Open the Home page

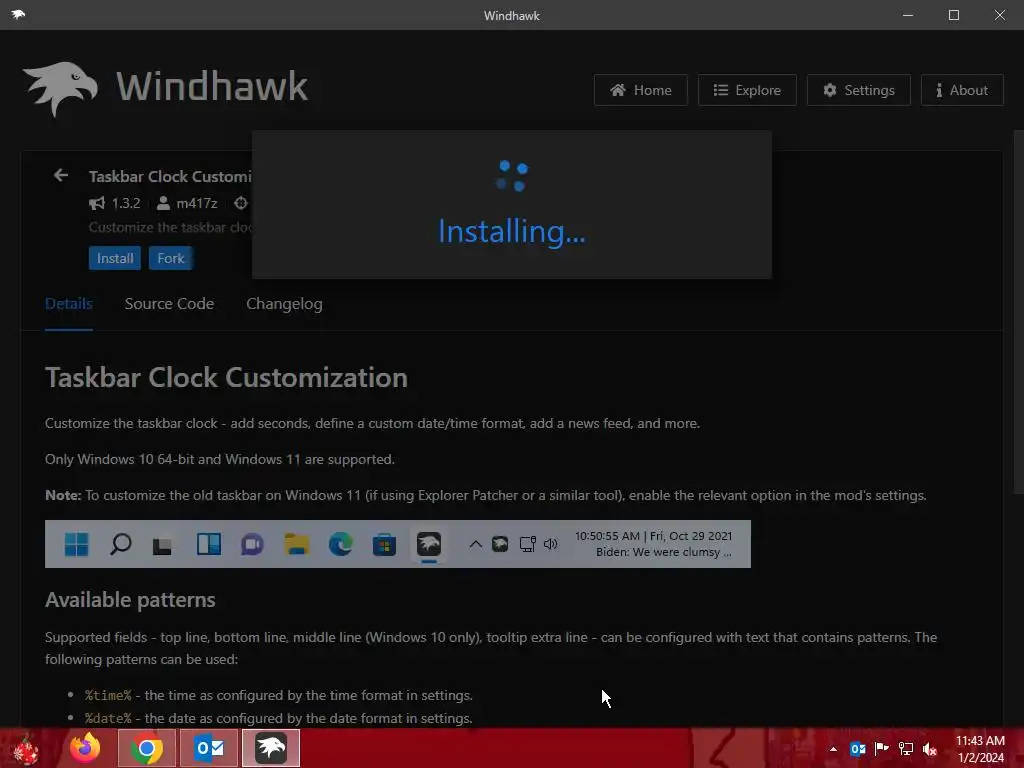(641, 90)
